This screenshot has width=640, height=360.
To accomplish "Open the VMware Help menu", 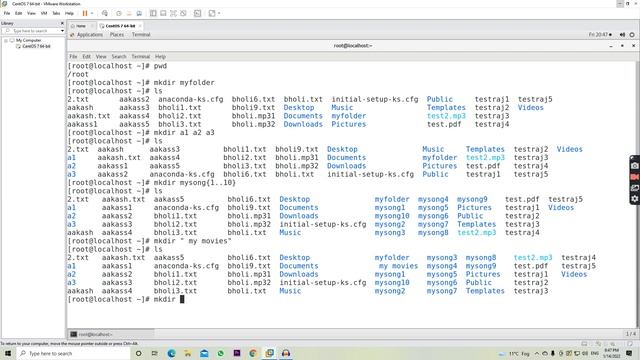I will pos(69,13).
